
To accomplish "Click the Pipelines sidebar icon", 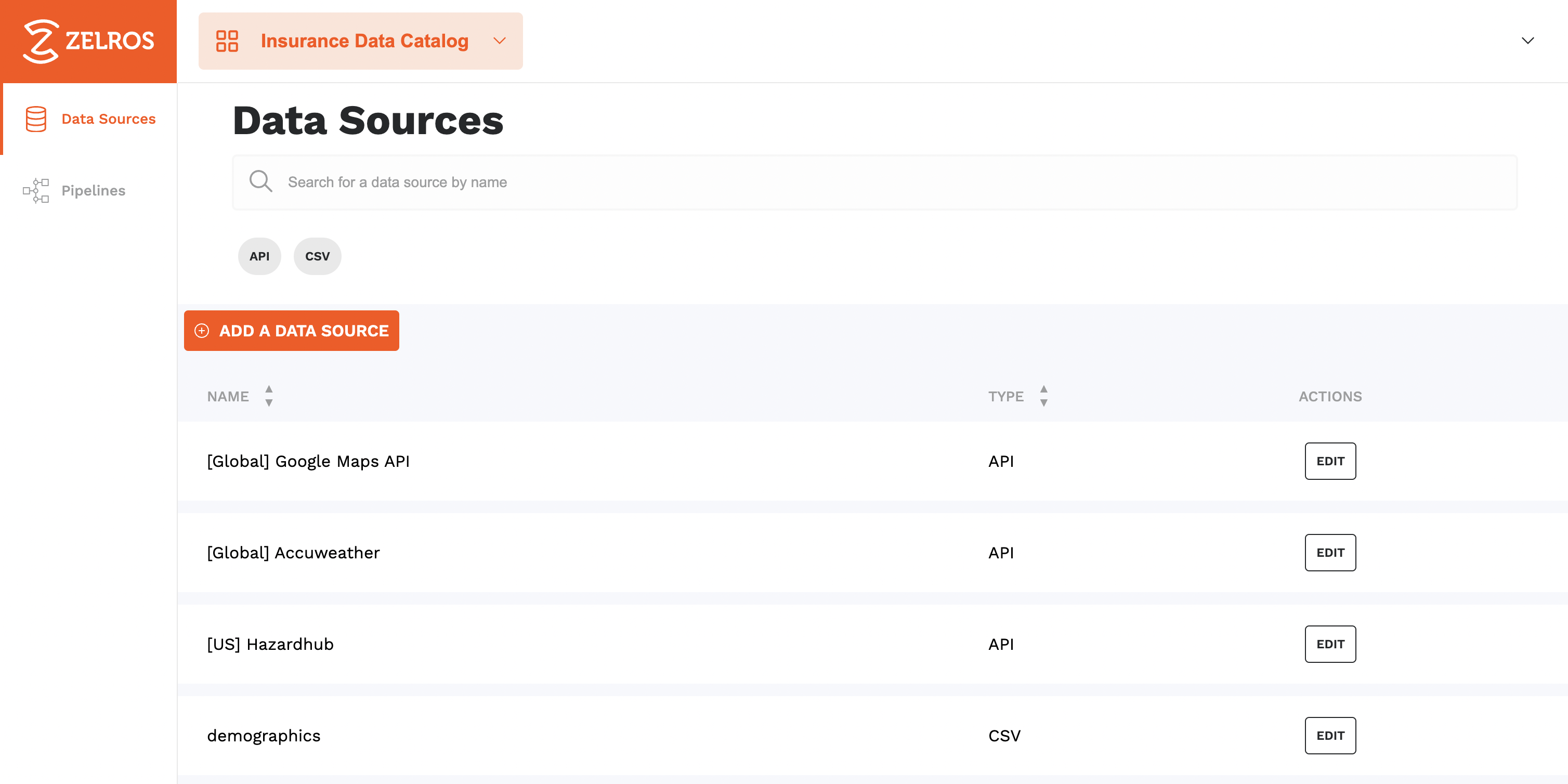I will pyautogui.click(x=35, y=190).
